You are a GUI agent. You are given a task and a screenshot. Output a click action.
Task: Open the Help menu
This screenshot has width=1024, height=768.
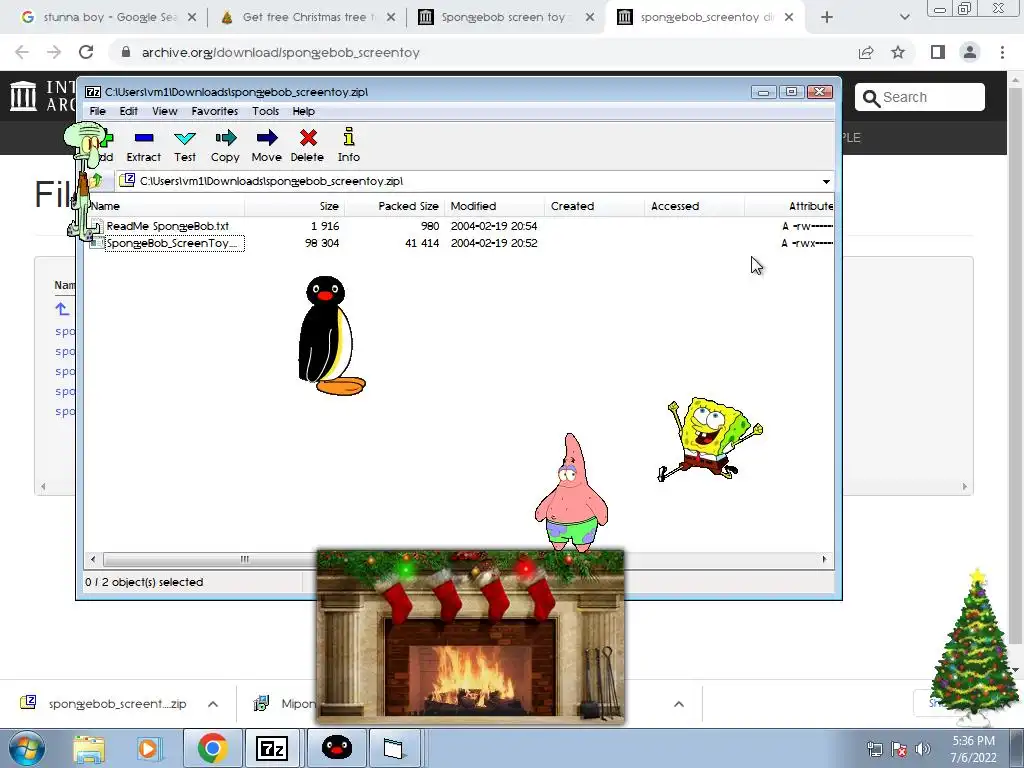(x=304, y=111)
